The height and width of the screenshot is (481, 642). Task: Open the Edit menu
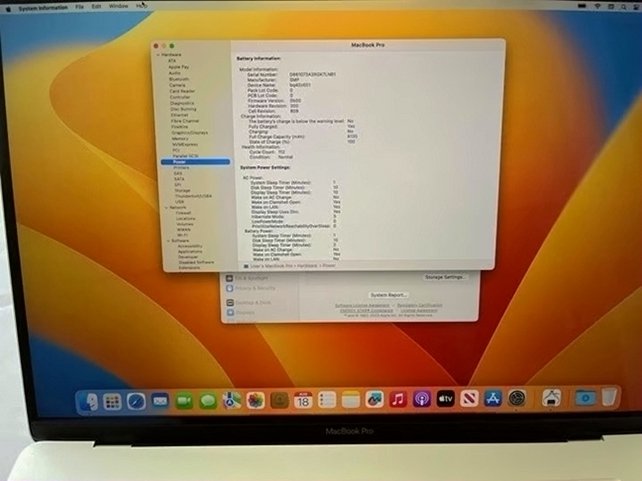coord(96,7)
